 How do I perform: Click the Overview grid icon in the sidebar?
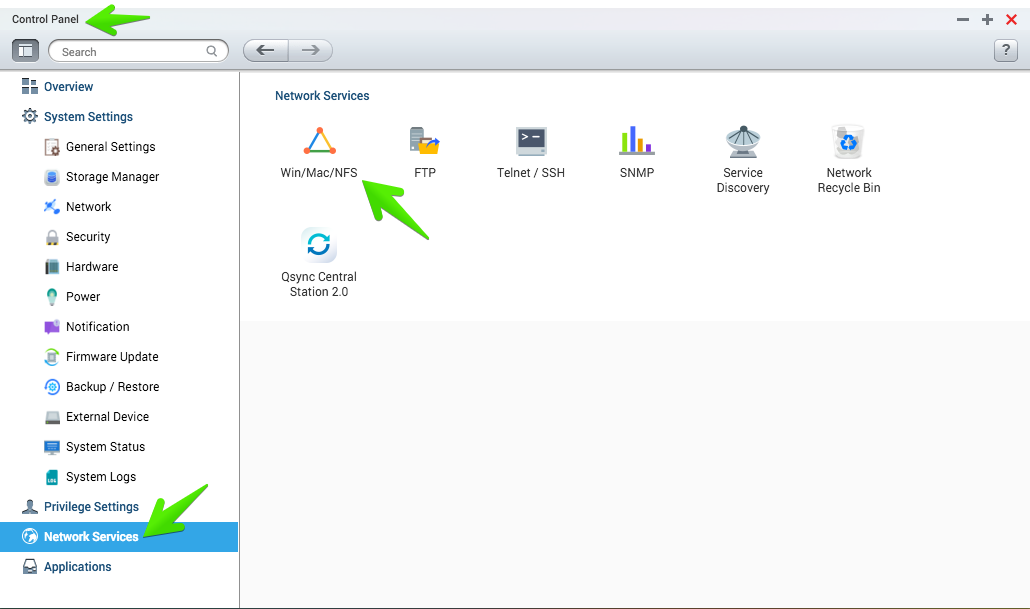click(x=30, y=86)
